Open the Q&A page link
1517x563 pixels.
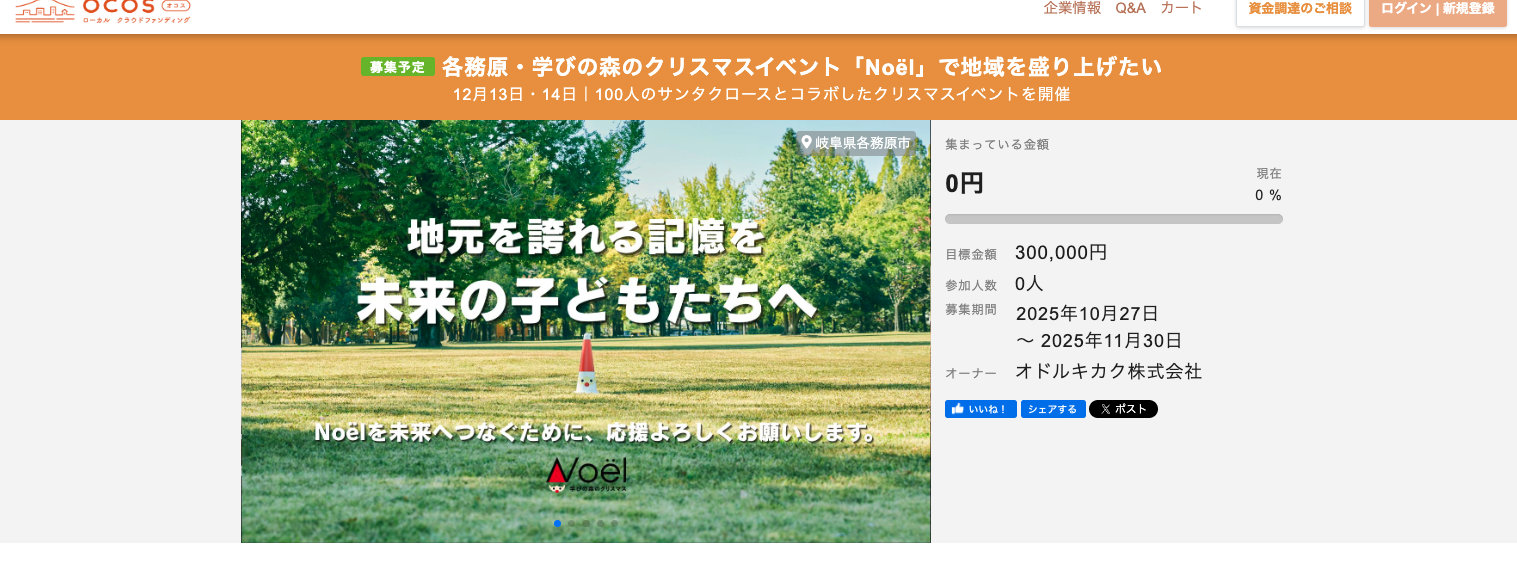[1130, 8]
